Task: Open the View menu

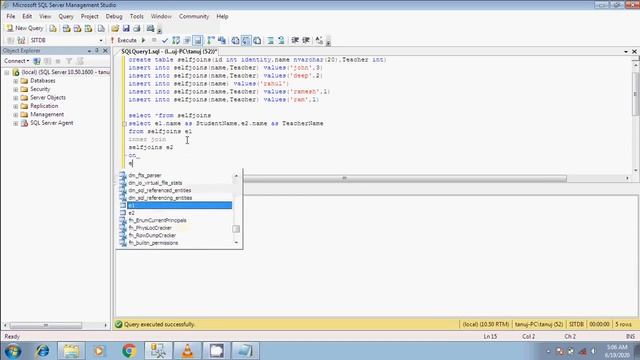Action: click(45, 16)
